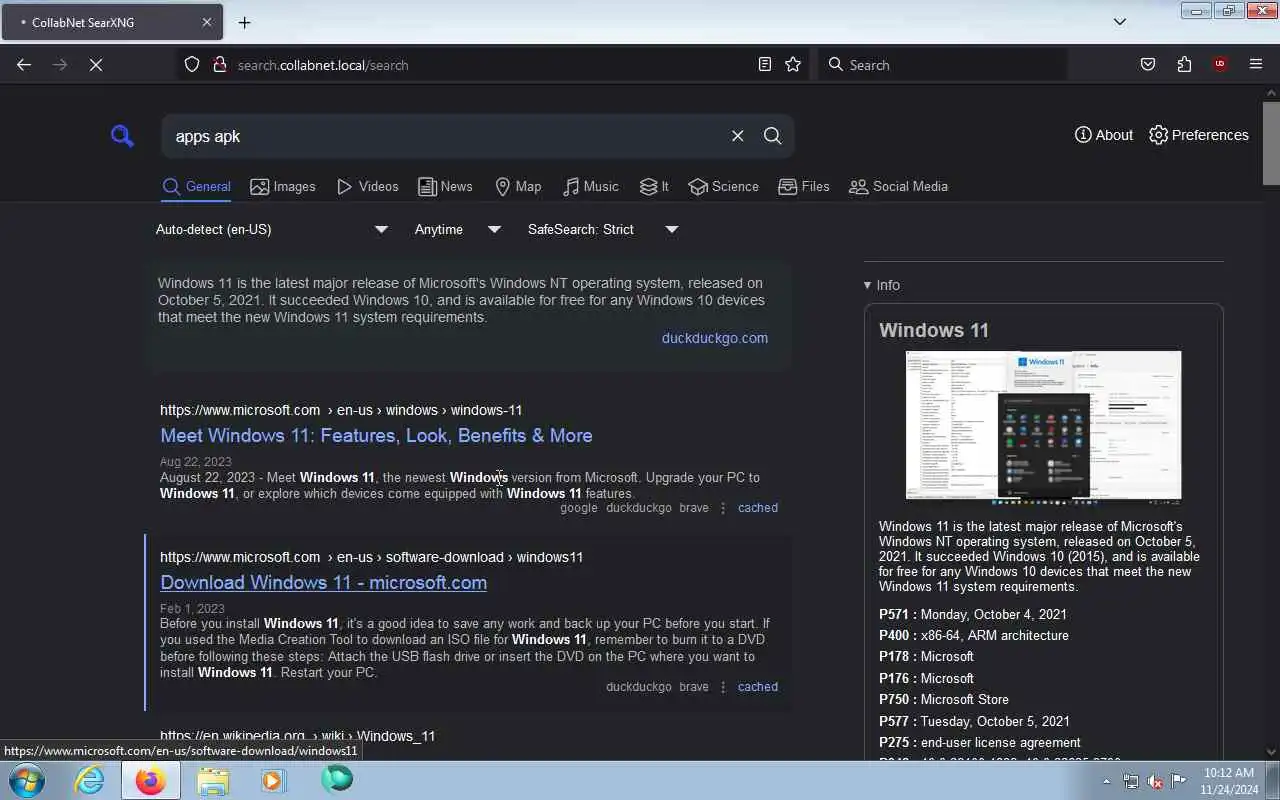Image resolution: width=1280 pixels, height=800 pixels.
Task: Open the Social Media category tab
Action: click(898, 187)
